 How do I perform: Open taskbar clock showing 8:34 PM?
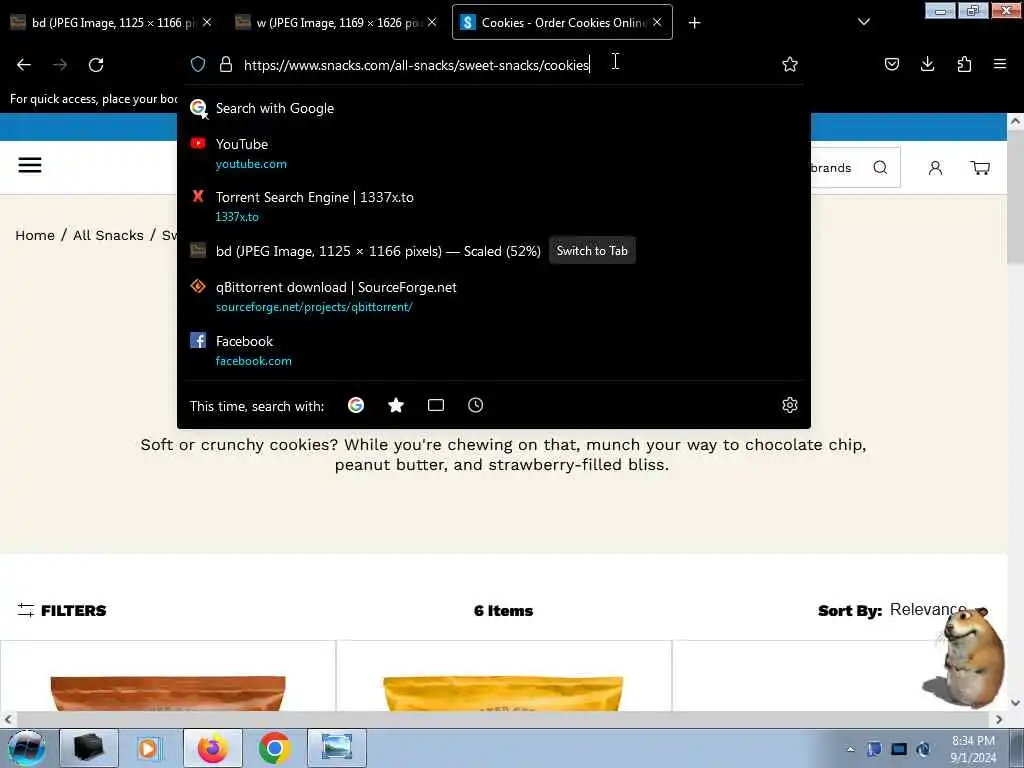click(x=973, y=749)
